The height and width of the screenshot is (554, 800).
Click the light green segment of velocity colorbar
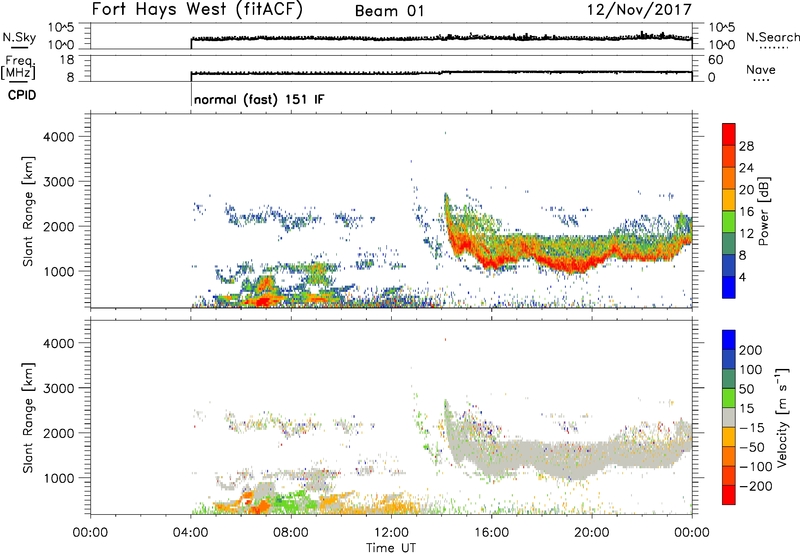[729, 398]
